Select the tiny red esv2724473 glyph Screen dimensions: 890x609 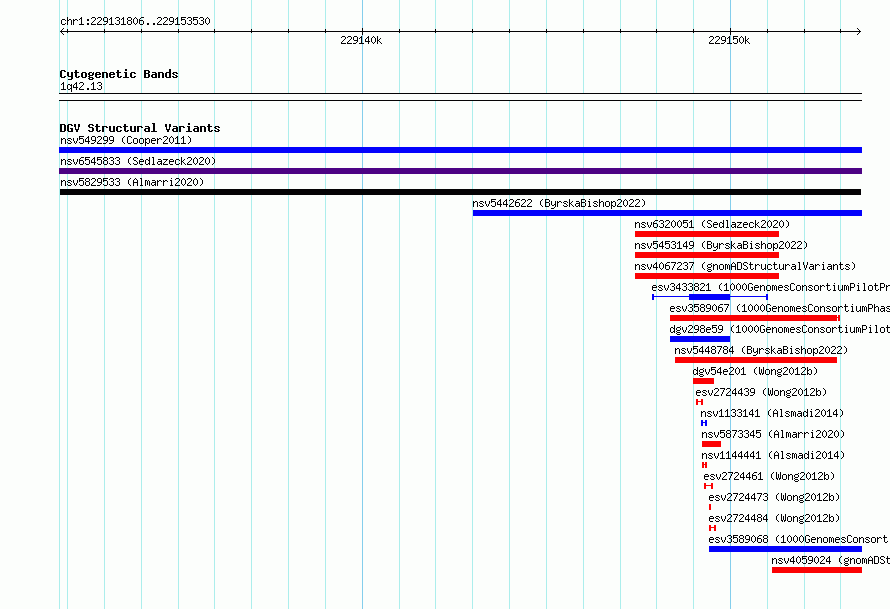pyautogui.click(x=710, y=507)
